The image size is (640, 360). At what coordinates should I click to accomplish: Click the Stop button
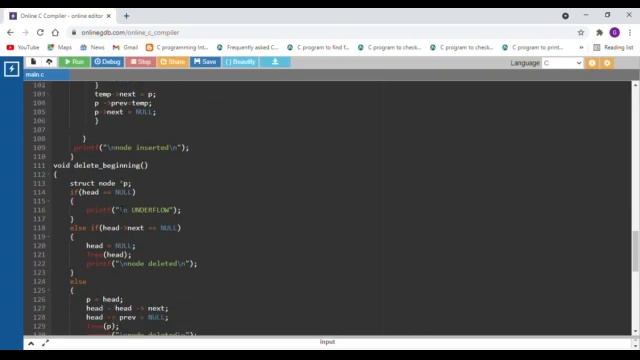[x=141, y=62]
